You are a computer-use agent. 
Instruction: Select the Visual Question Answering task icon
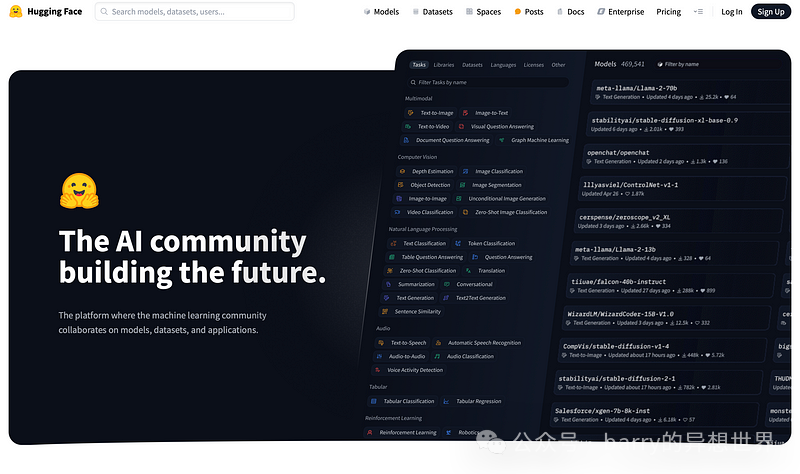pyautogui.click(x=461, y=127)
